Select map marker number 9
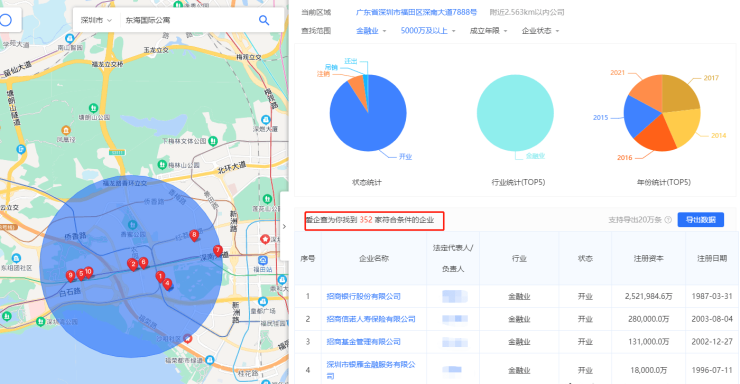The height and width of the screenshot is (384, 740). point(70,276)
